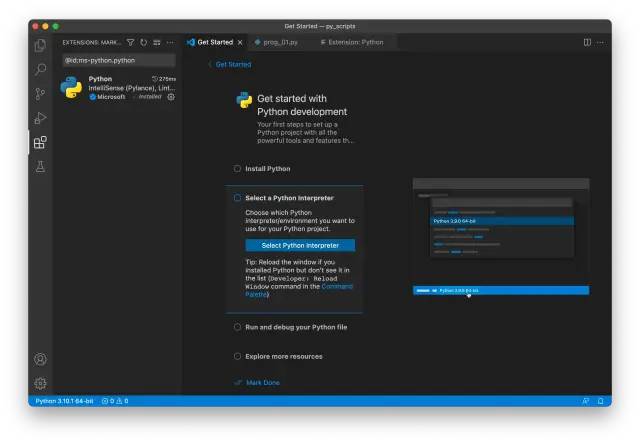Switch to the Get Started tab

(x=215, y=42)
